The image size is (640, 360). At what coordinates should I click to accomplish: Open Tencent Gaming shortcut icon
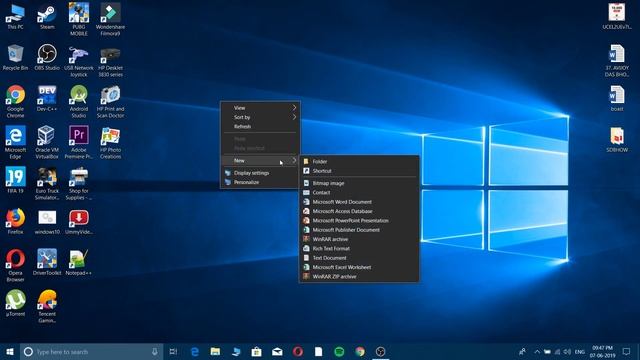click(x=47, y=306)
